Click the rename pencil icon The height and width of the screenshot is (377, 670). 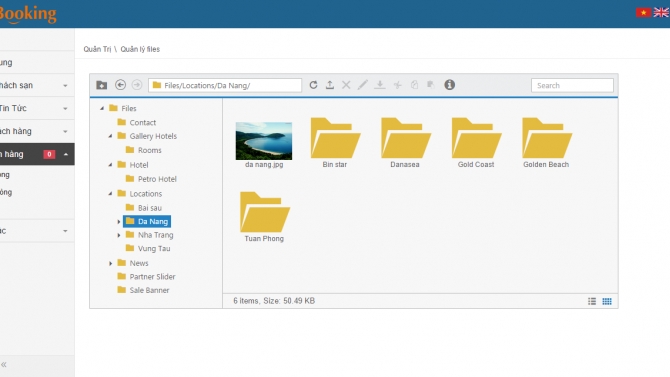click(x=362, y=85)
